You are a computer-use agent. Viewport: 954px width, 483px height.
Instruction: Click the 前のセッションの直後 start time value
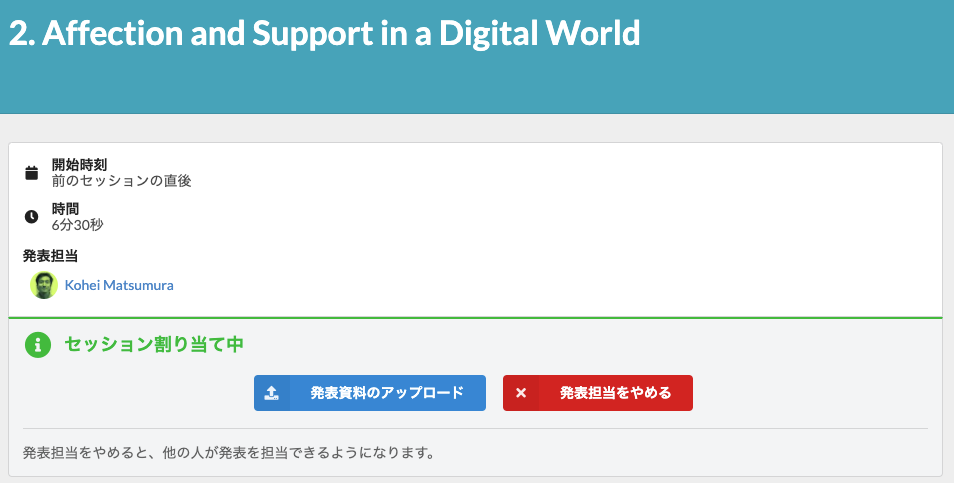121,181
